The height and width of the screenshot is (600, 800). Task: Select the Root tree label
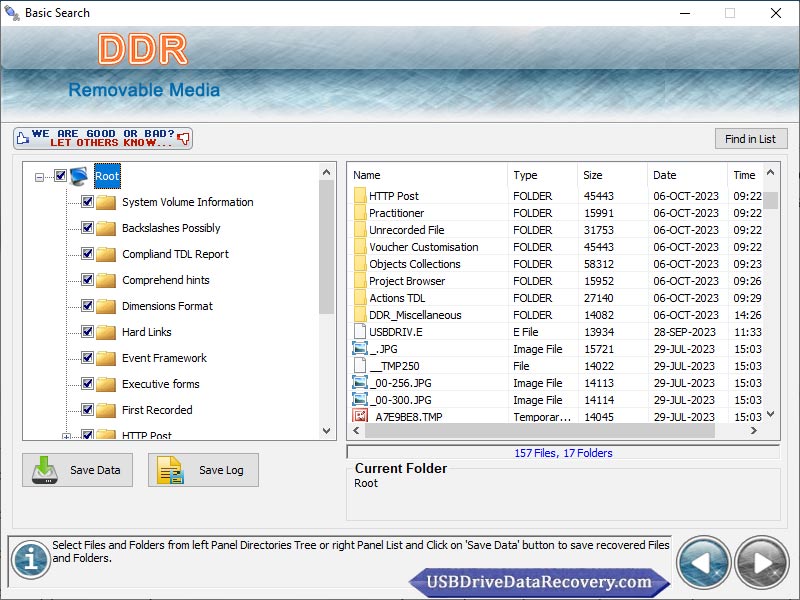[107, 176]
